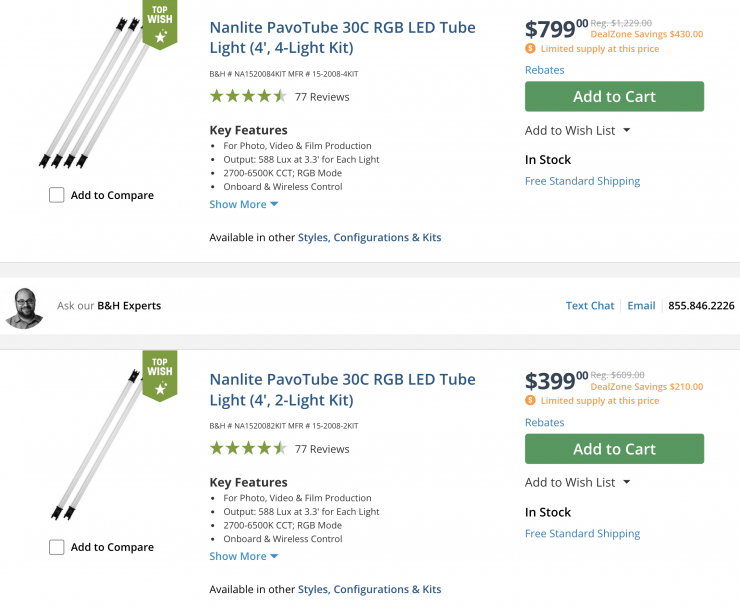Click limited supply dollar icon, $399 item

pos(530,400)
